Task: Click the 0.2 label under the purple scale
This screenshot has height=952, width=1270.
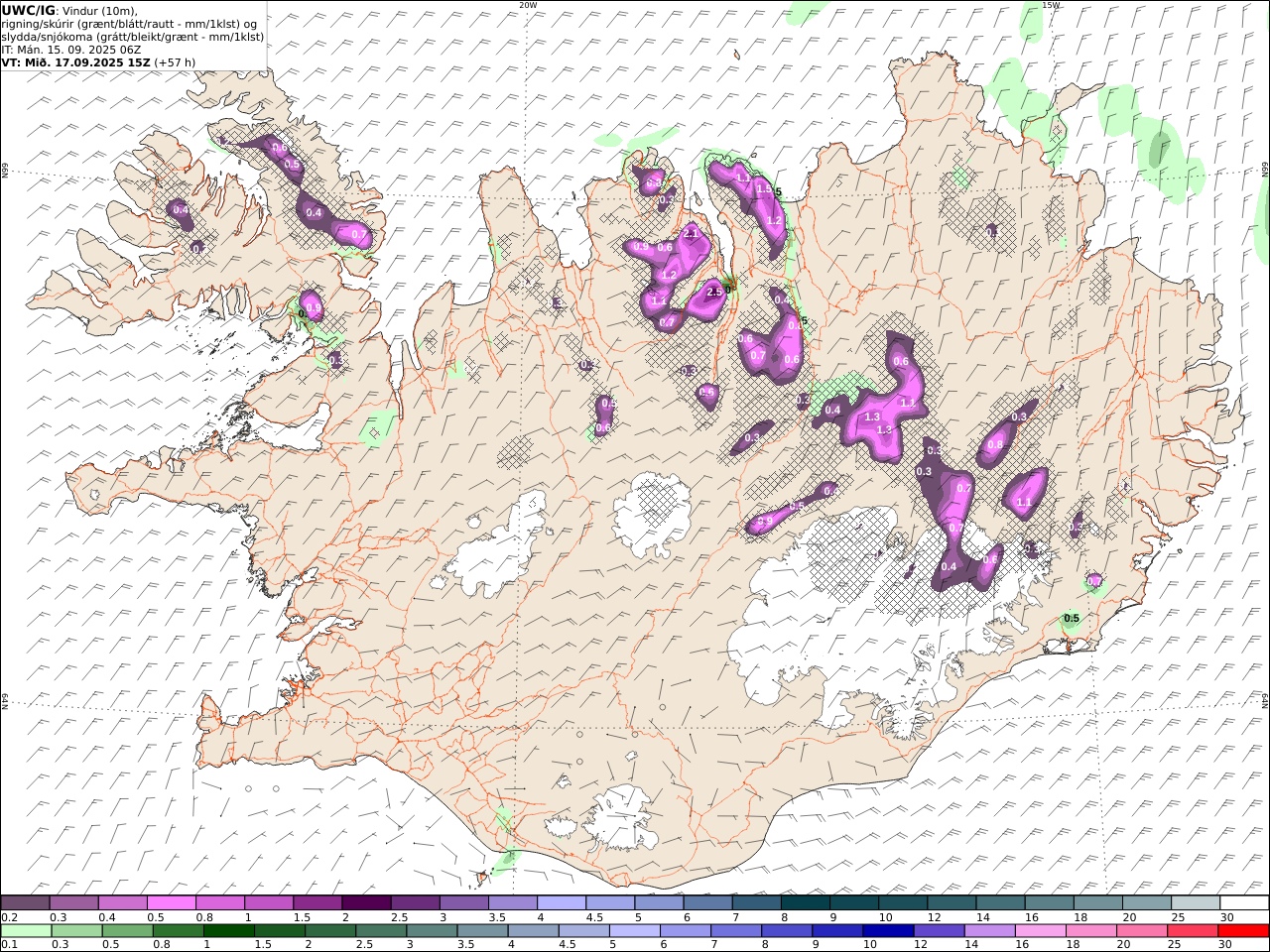Action: [x=8, y=917]
